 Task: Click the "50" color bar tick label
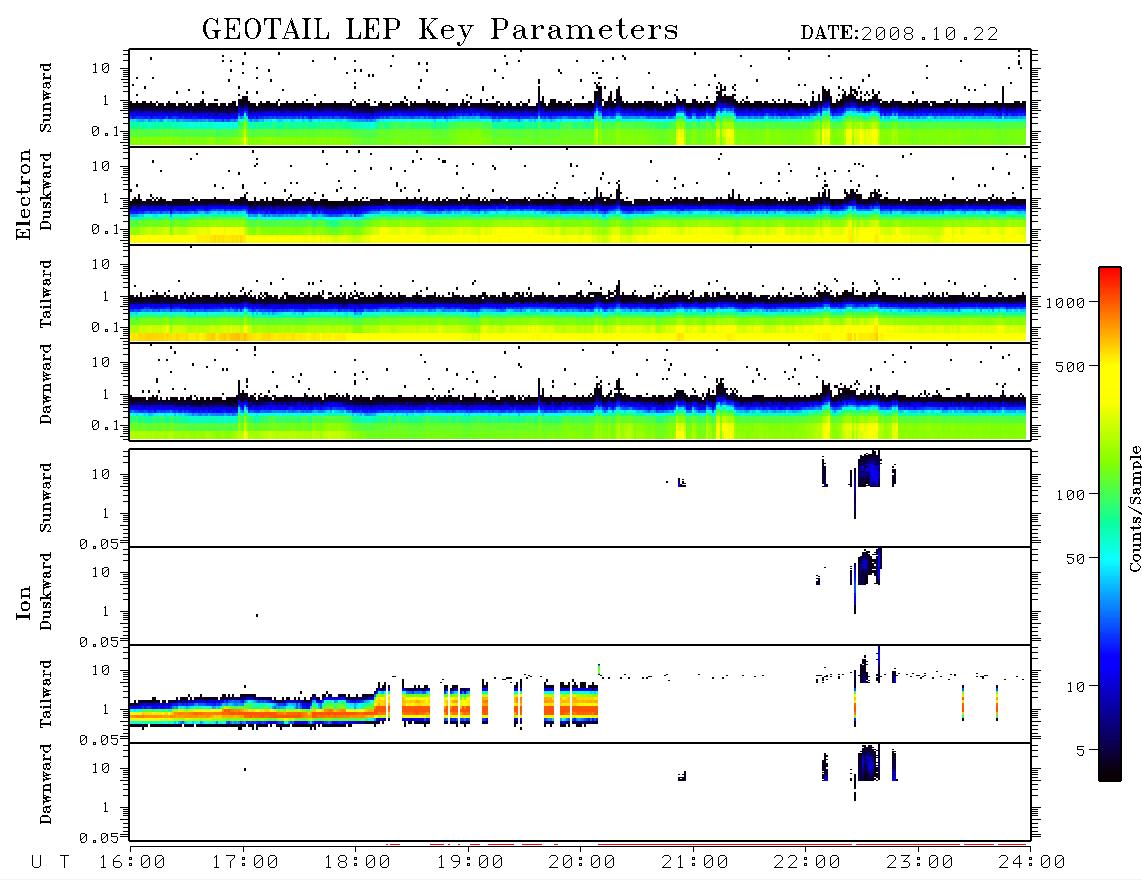click(1074, 559)
